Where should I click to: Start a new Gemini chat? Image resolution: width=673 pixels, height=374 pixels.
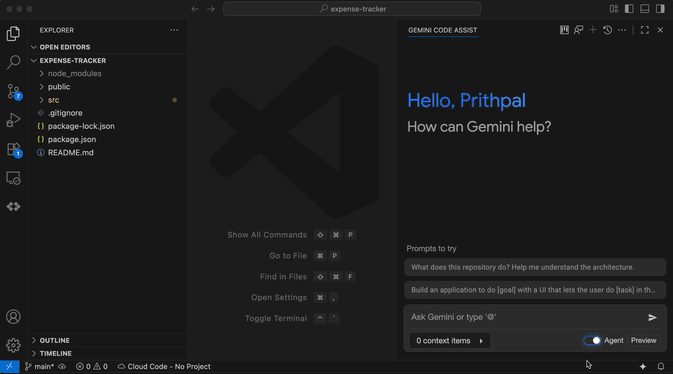pyautogui.click(x=593, y=30)
